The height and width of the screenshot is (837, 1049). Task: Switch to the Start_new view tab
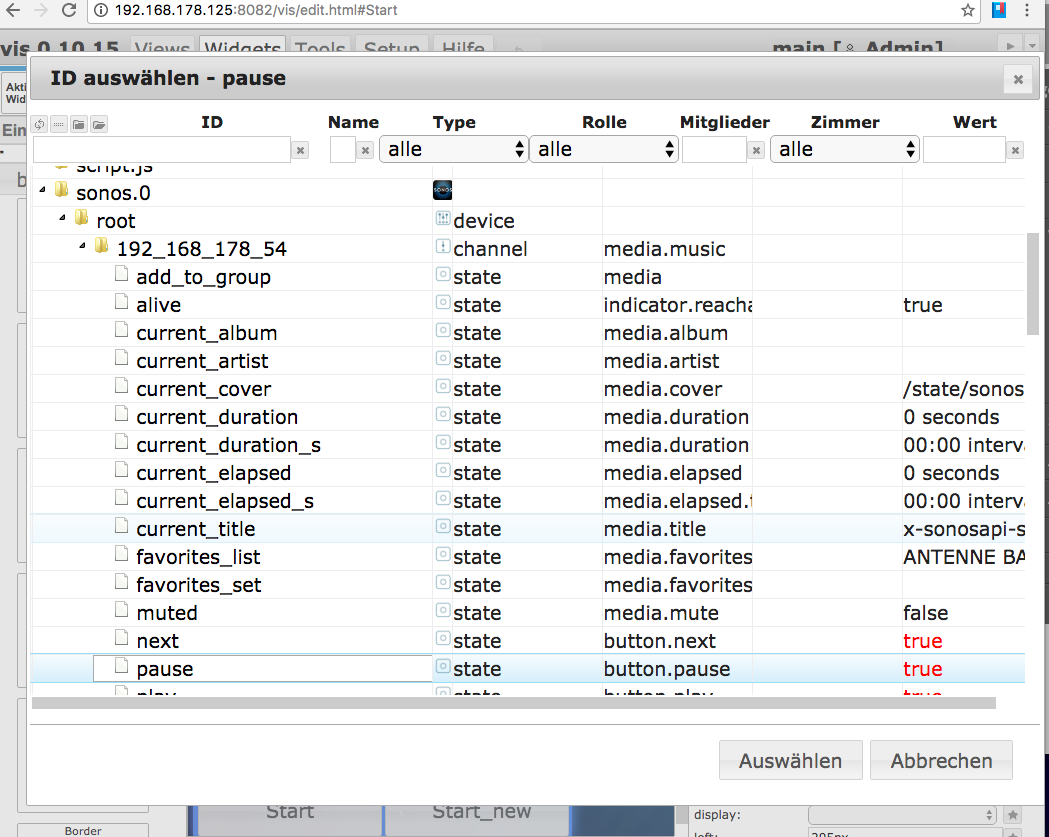[x=476, y=819]
